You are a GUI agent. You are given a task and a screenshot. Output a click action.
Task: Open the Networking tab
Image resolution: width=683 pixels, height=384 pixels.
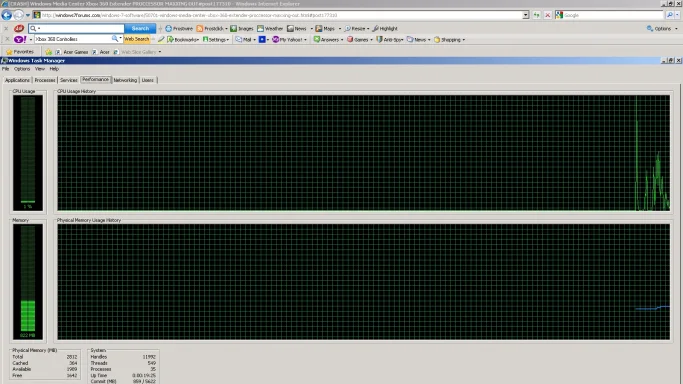click(x=125, y=80)
